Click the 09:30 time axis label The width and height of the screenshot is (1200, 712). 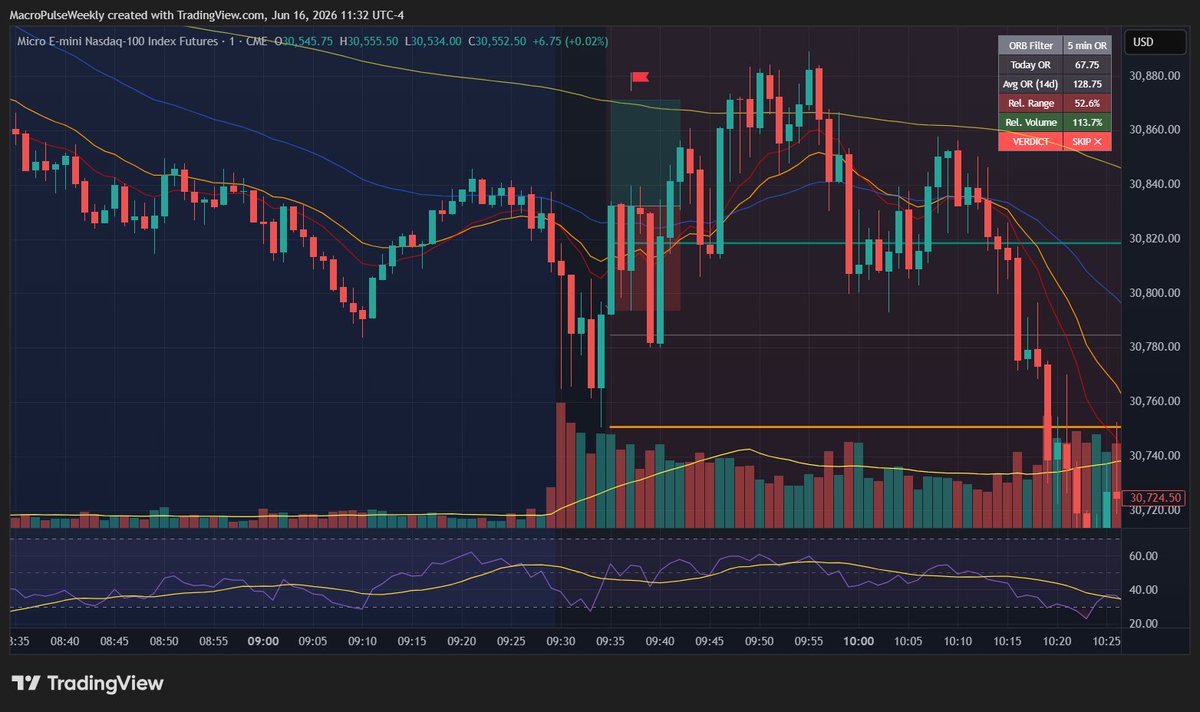pyautogui.click(x=560, y=640)
